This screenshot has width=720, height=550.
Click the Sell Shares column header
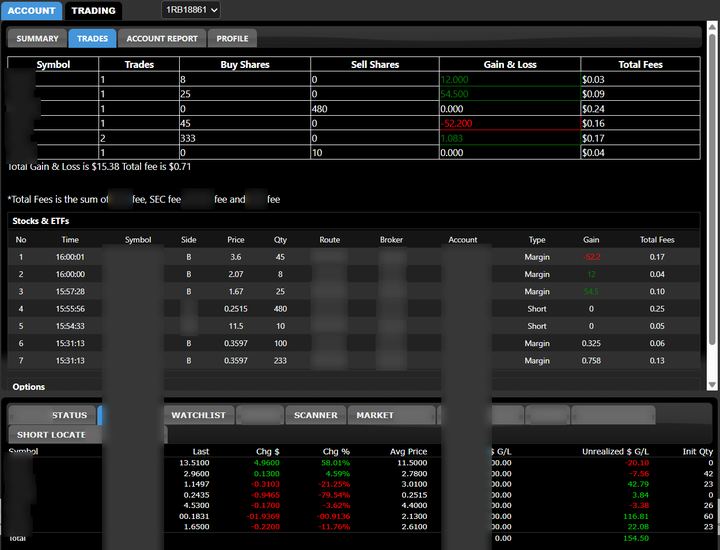[375, 64]
